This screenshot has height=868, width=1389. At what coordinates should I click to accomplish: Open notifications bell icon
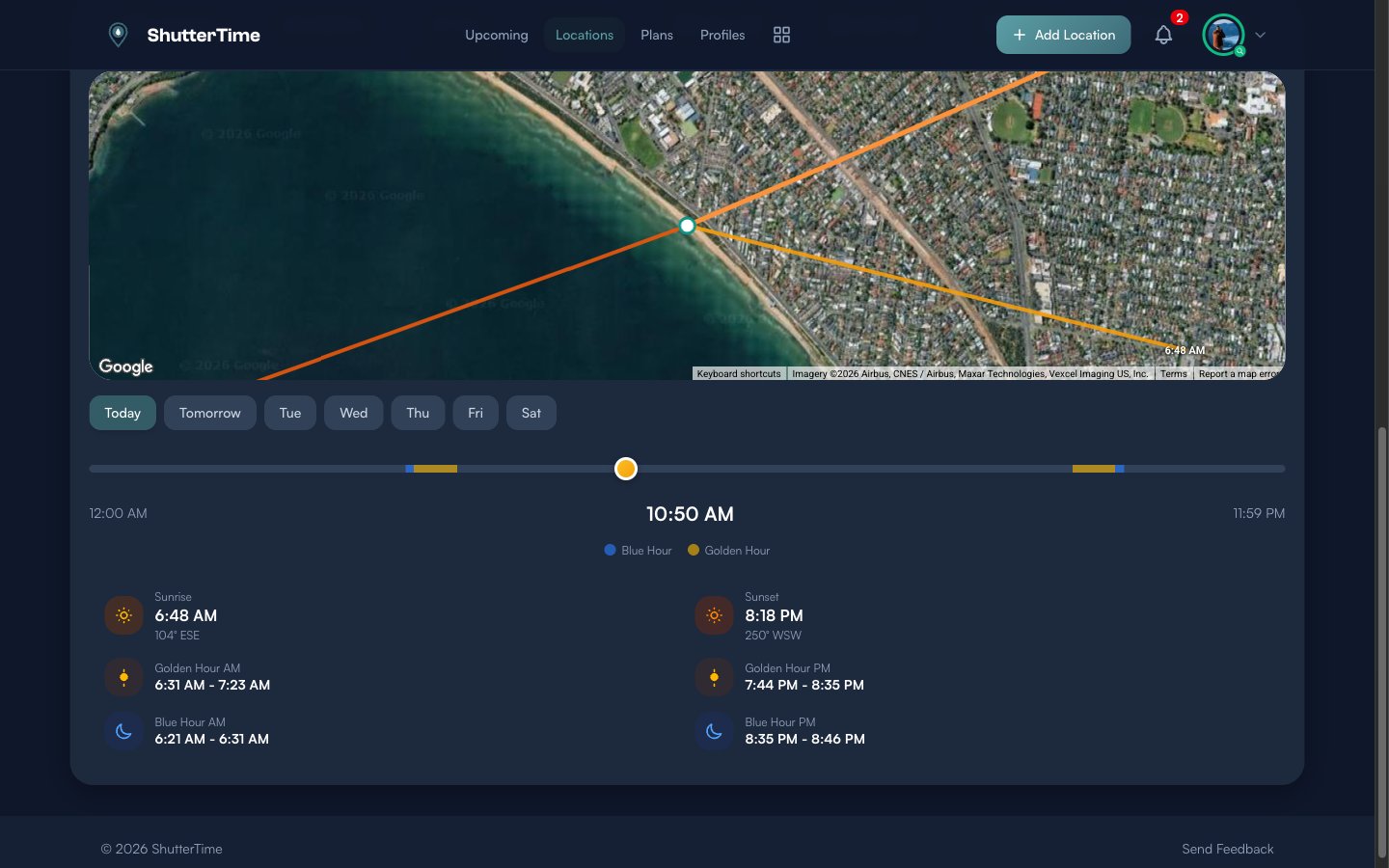tap(1163, 35)
